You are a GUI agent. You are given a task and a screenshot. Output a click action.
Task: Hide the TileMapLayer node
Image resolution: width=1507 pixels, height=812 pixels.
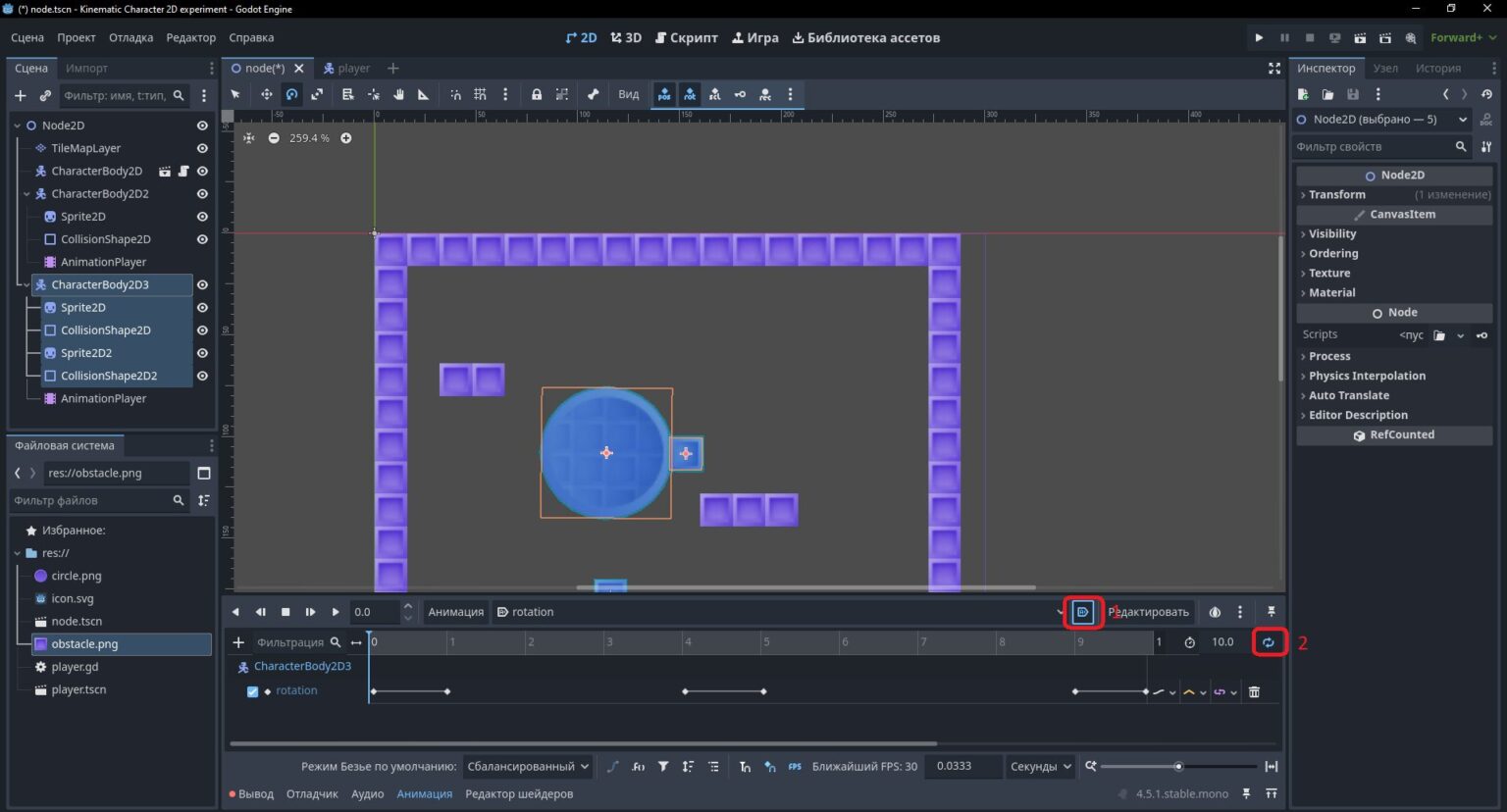tap(202, 148)
